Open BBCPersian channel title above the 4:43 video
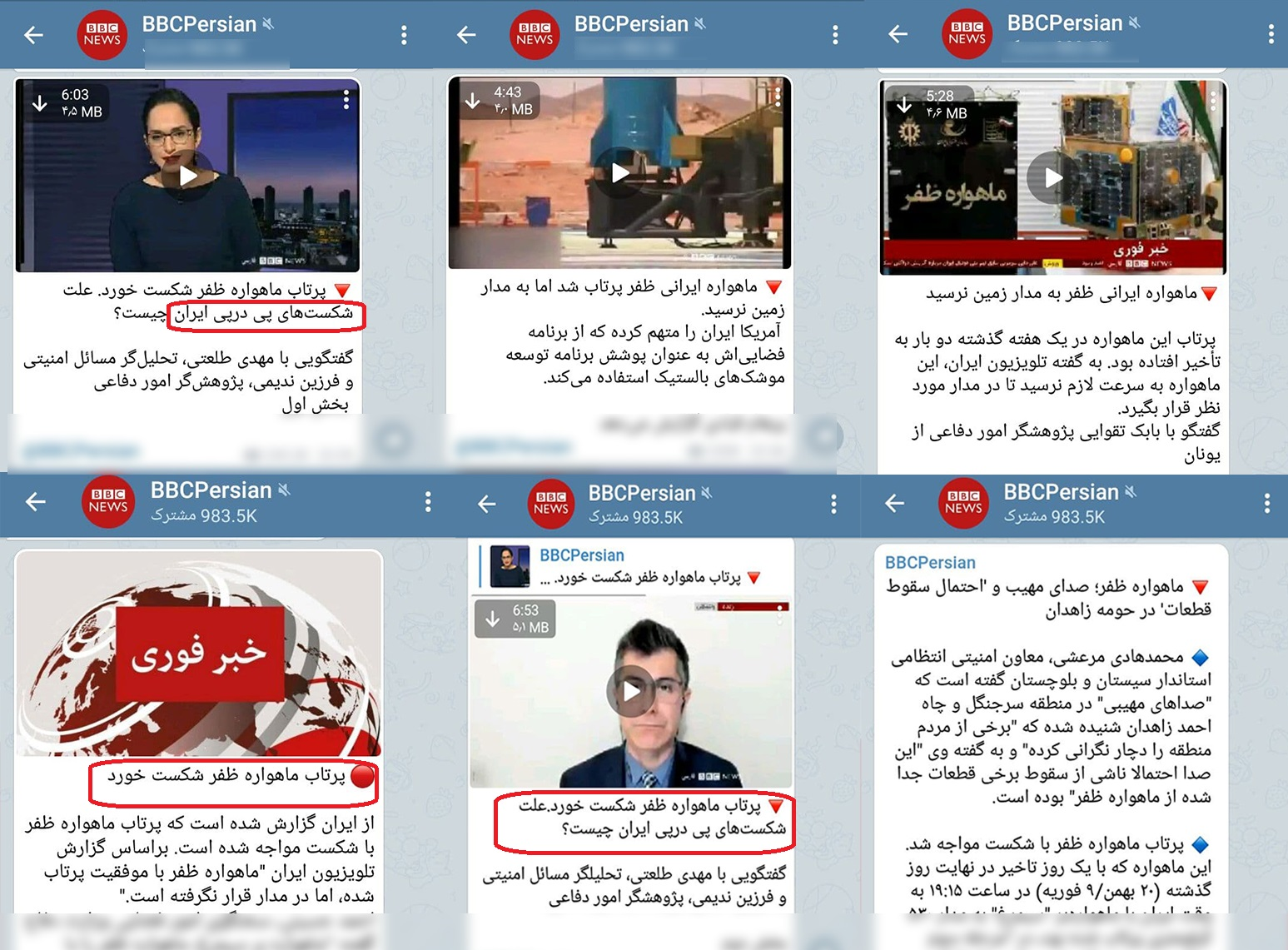 click(631, 24)
